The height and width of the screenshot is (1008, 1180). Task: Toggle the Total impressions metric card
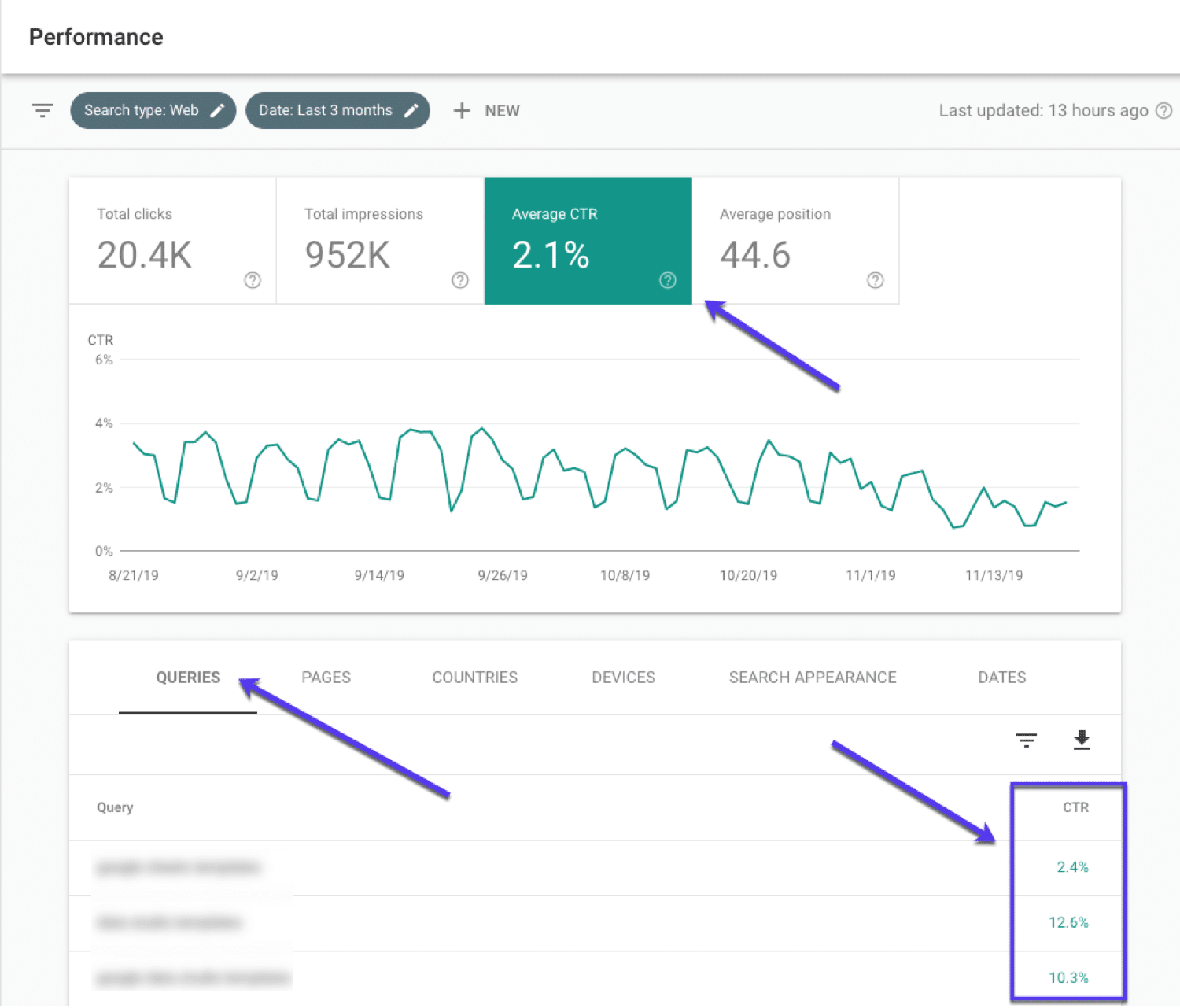tap(379, 241)
